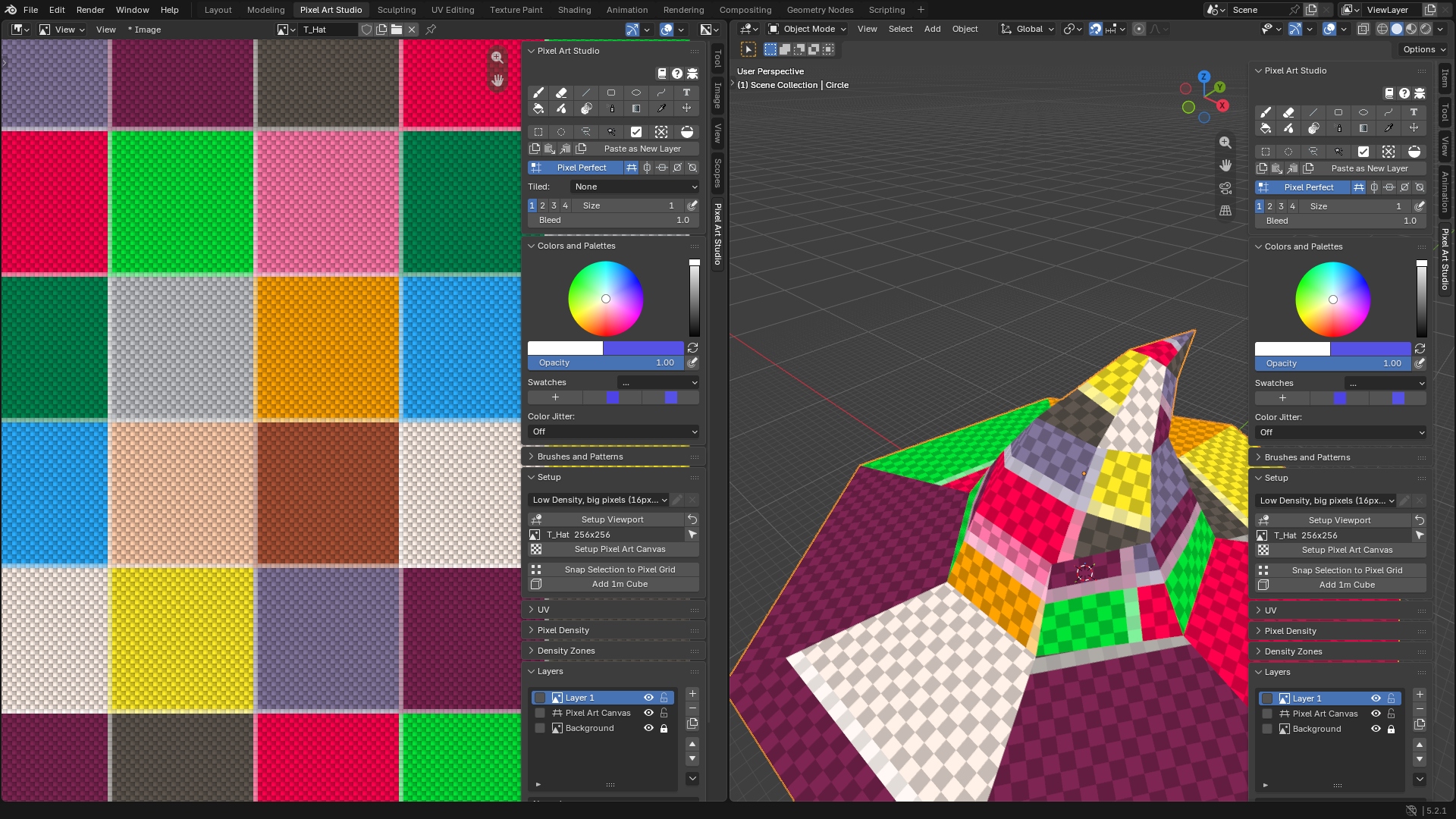Expand Brushes and Patterns section in image editor panel
Viewport: 1456px width, 819px height.
click(x=580, y=457)
